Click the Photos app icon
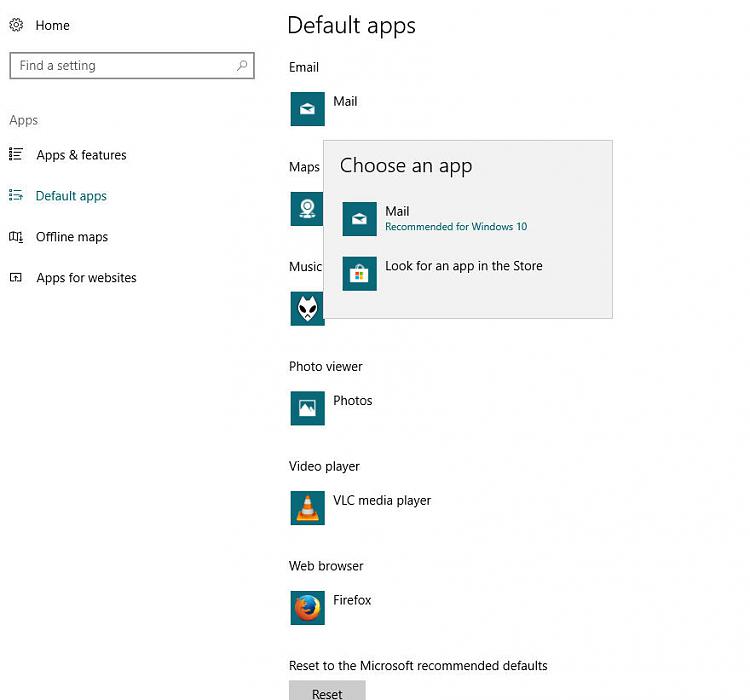 (308, 408)
